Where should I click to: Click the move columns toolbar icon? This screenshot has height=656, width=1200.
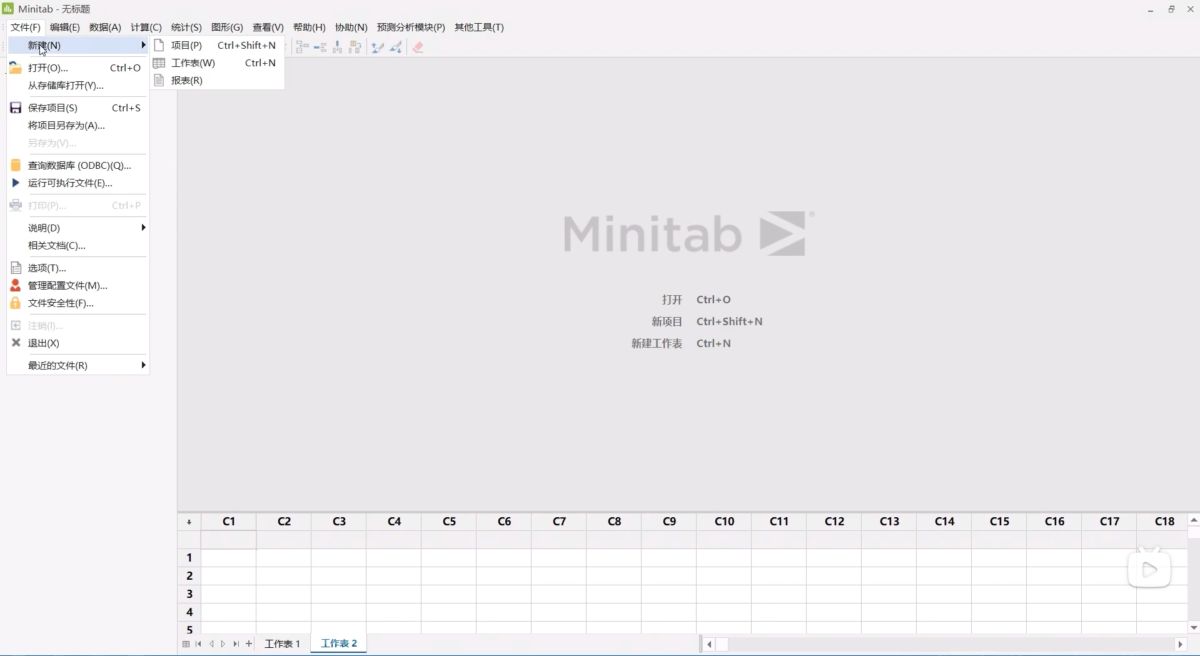[355, 47]
